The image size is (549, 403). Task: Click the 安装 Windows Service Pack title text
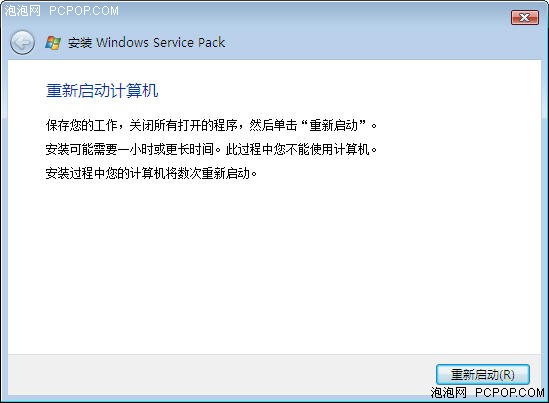click(x=146, y=43)
